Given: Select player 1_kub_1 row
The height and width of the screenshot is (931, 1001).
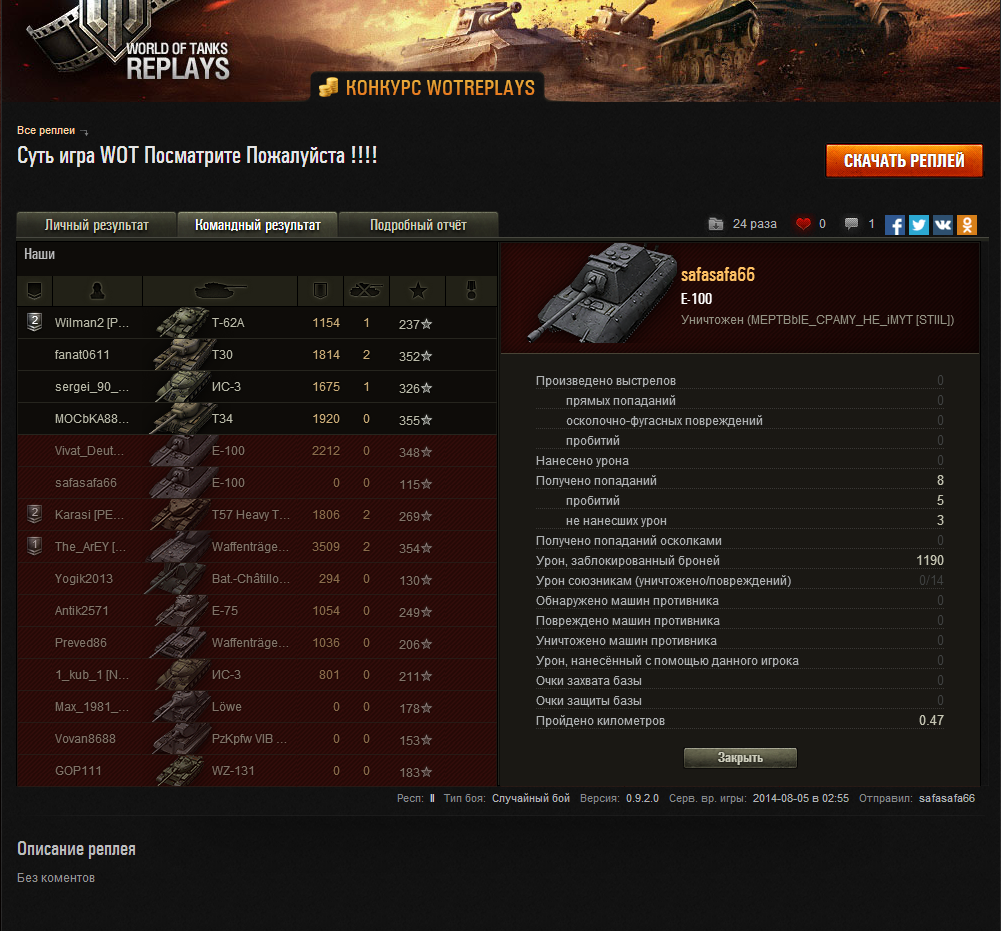Looking at the screenshot, I should click(x=257, y=674).
